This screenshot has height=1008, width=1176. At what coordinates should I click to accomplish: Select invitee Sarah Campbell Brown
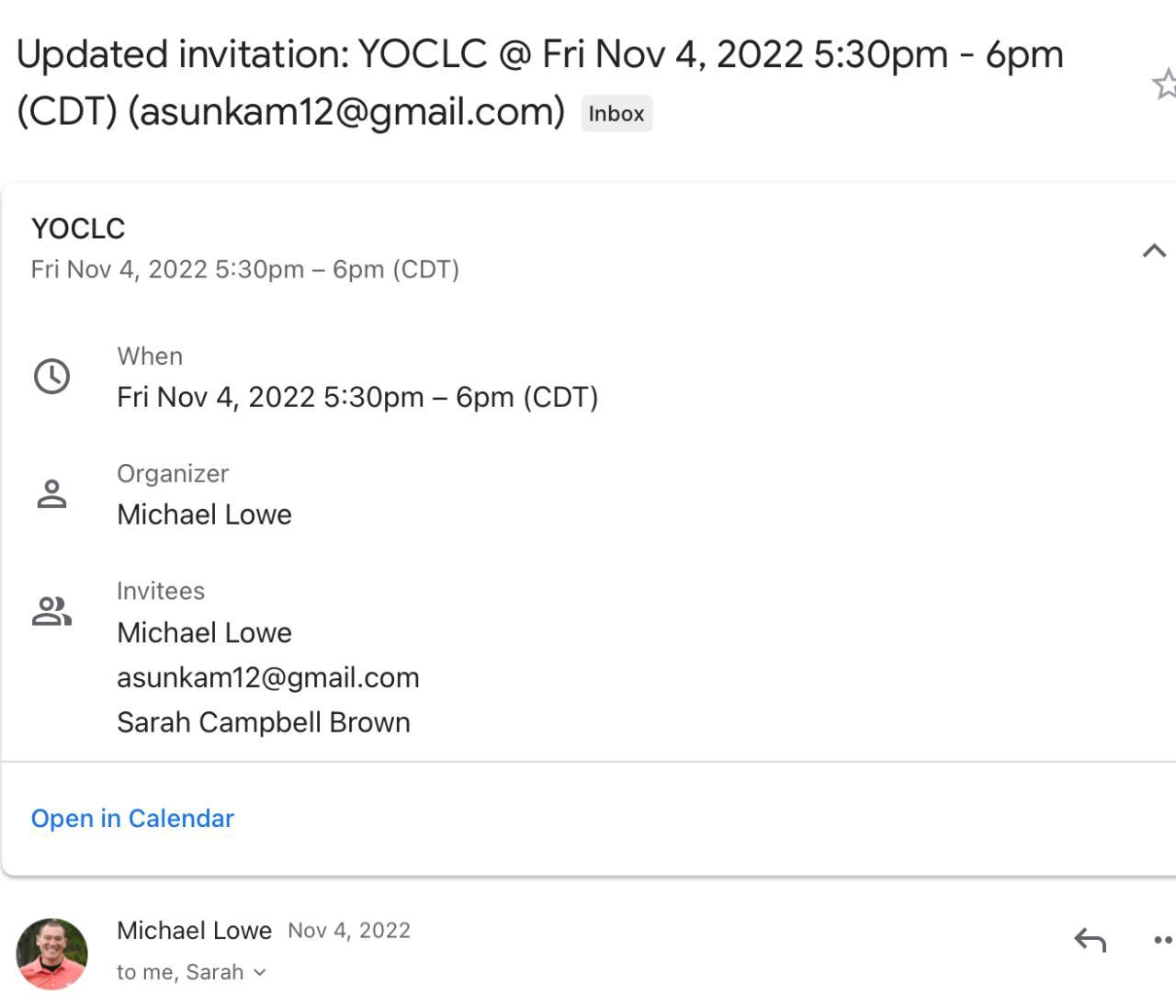click(264, 722)
